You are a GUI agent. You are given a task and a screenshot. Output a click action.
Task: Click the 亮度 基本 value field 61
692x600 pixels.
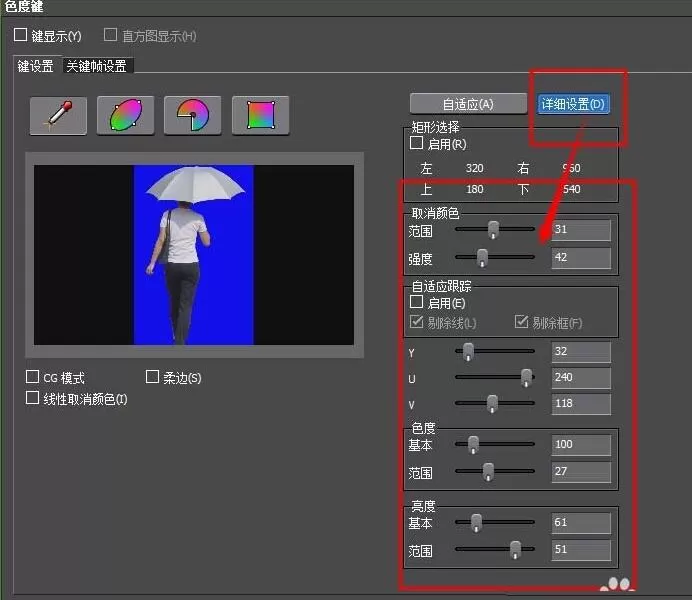581,523
